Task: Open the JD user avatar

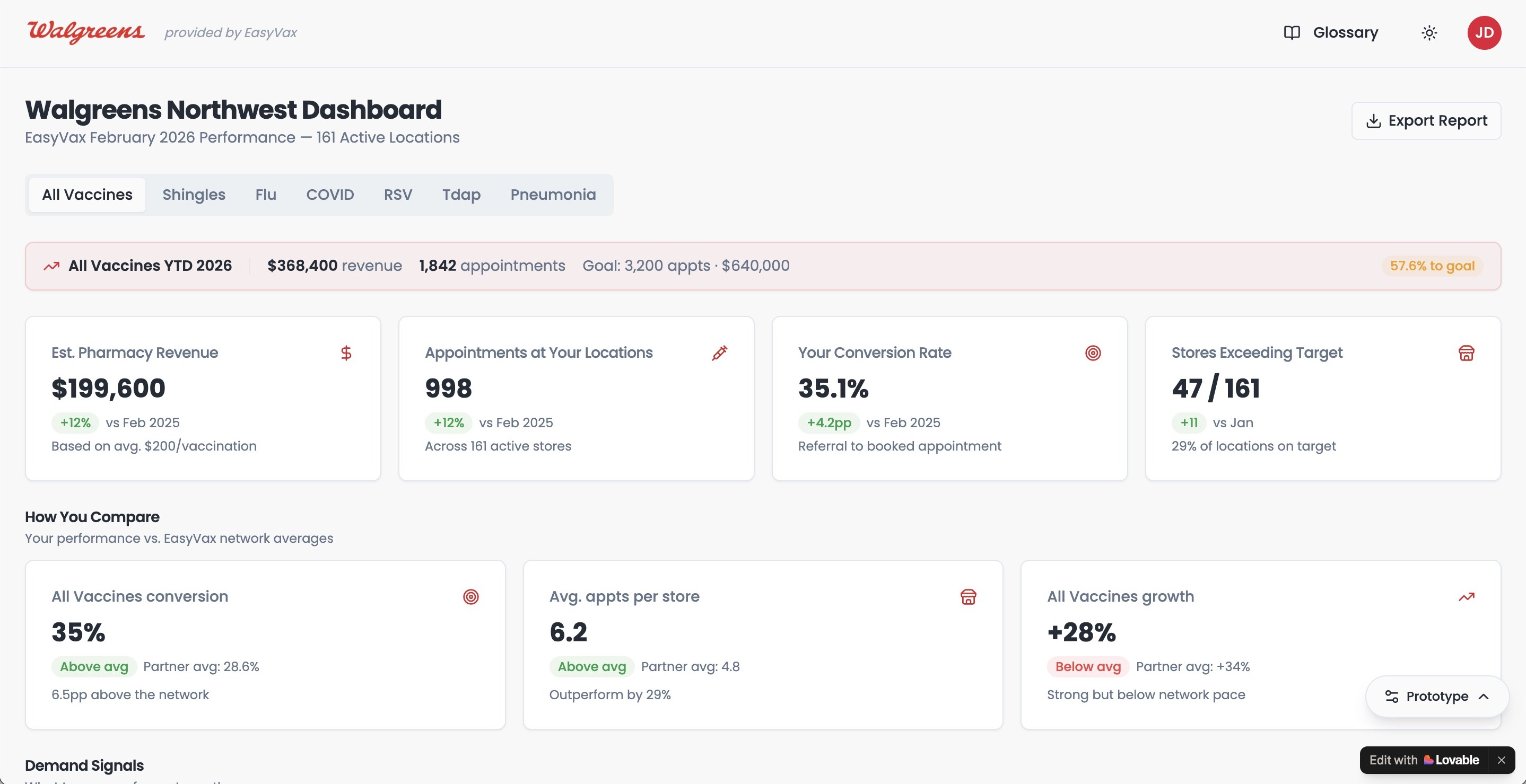Action: click(x=1484, y=32)
